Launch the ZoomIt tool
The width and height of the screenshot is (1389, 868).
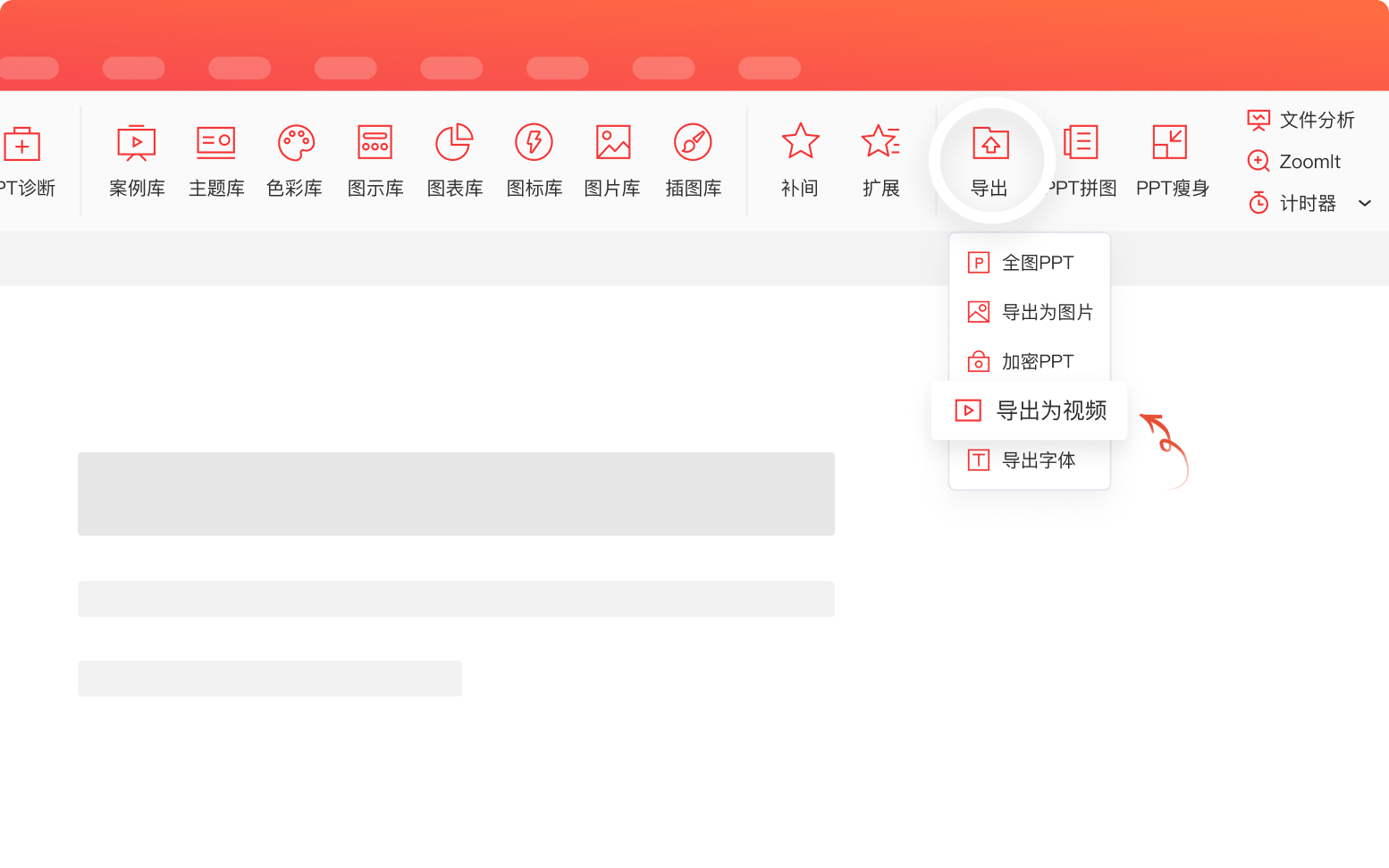[1294, 161]
